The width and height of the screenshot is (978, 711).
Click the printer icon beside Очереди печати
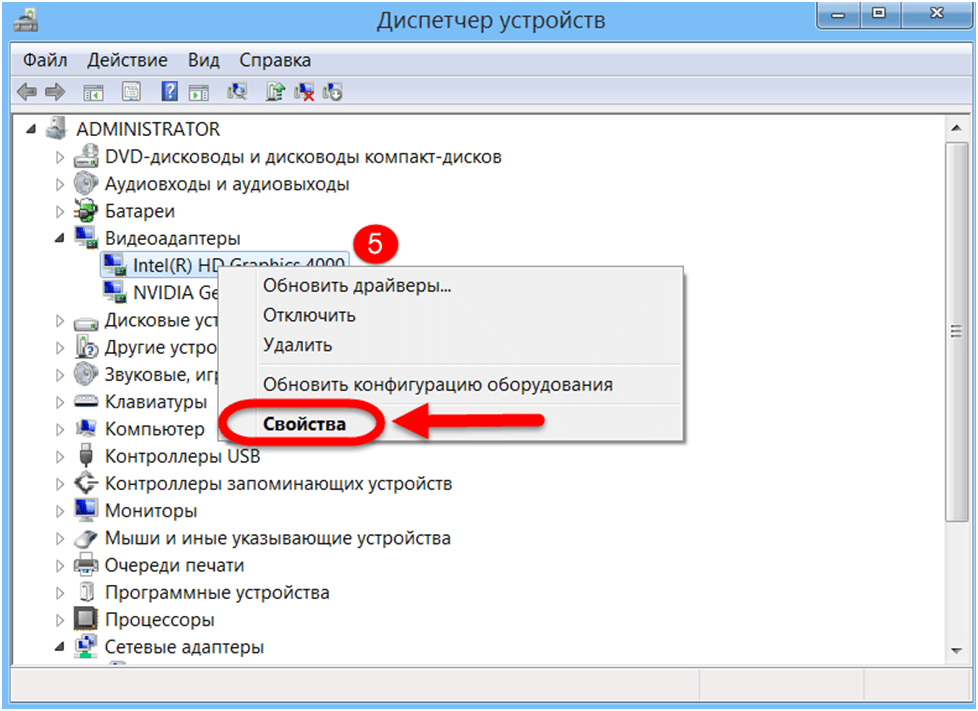point(85,564)
